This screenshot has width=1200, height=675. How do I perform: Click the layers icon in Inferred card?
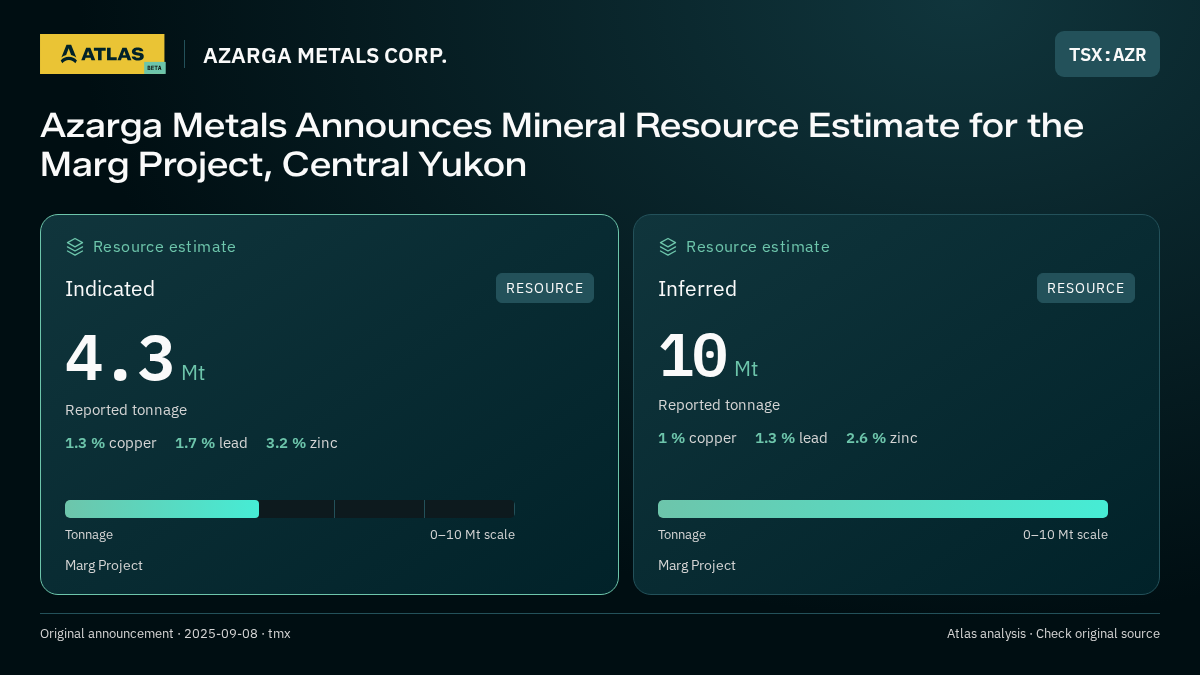[668, 247]
